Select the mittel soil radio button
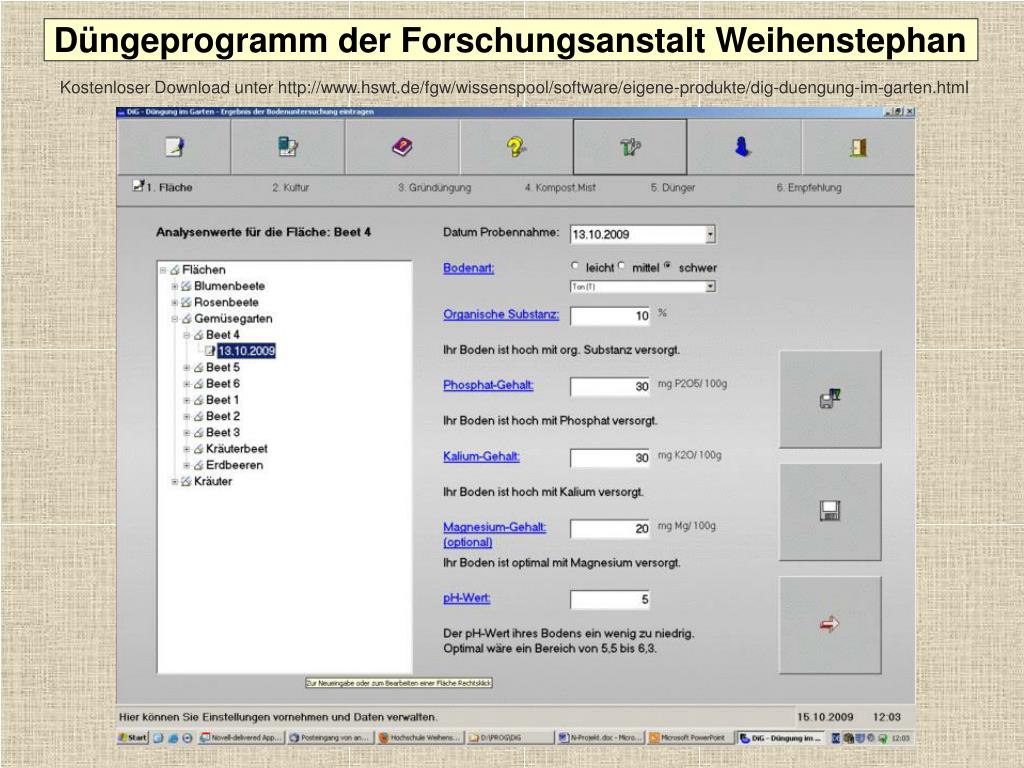The image size is (1024, 768). tap(621, 266)
